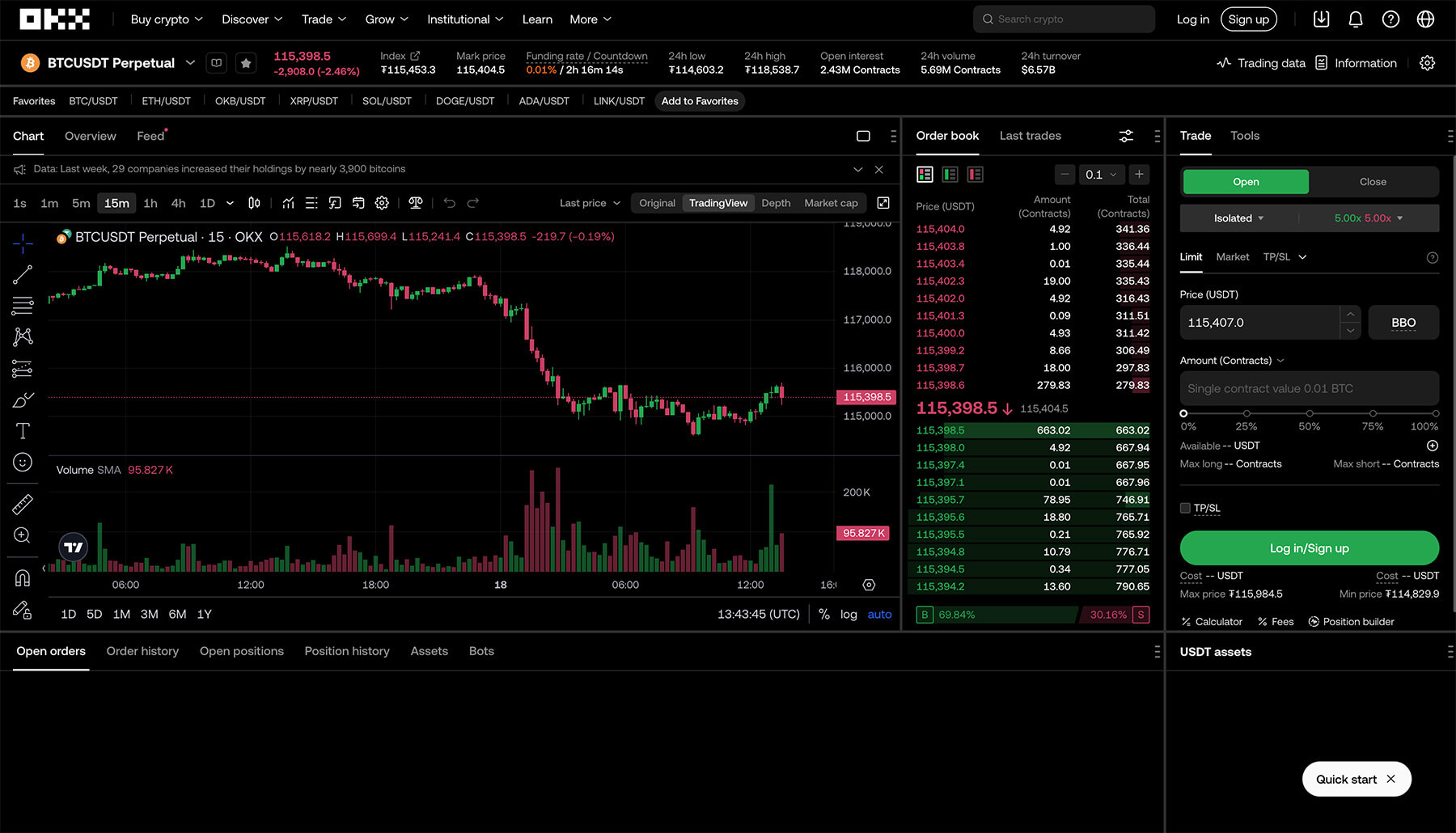Activate the measure ruler tool
Viewport: 1456px width, 833px height.
[22, 503]
